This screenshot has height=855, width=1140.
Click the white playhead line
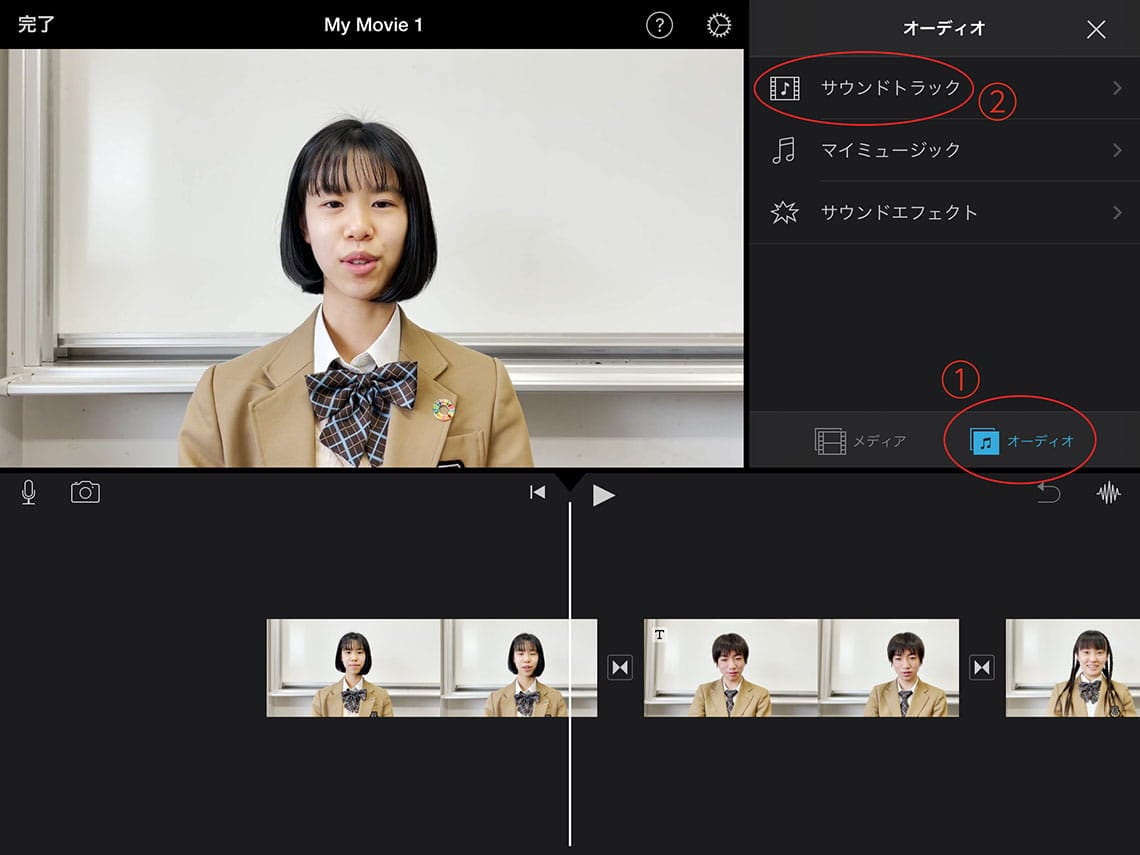570,673
